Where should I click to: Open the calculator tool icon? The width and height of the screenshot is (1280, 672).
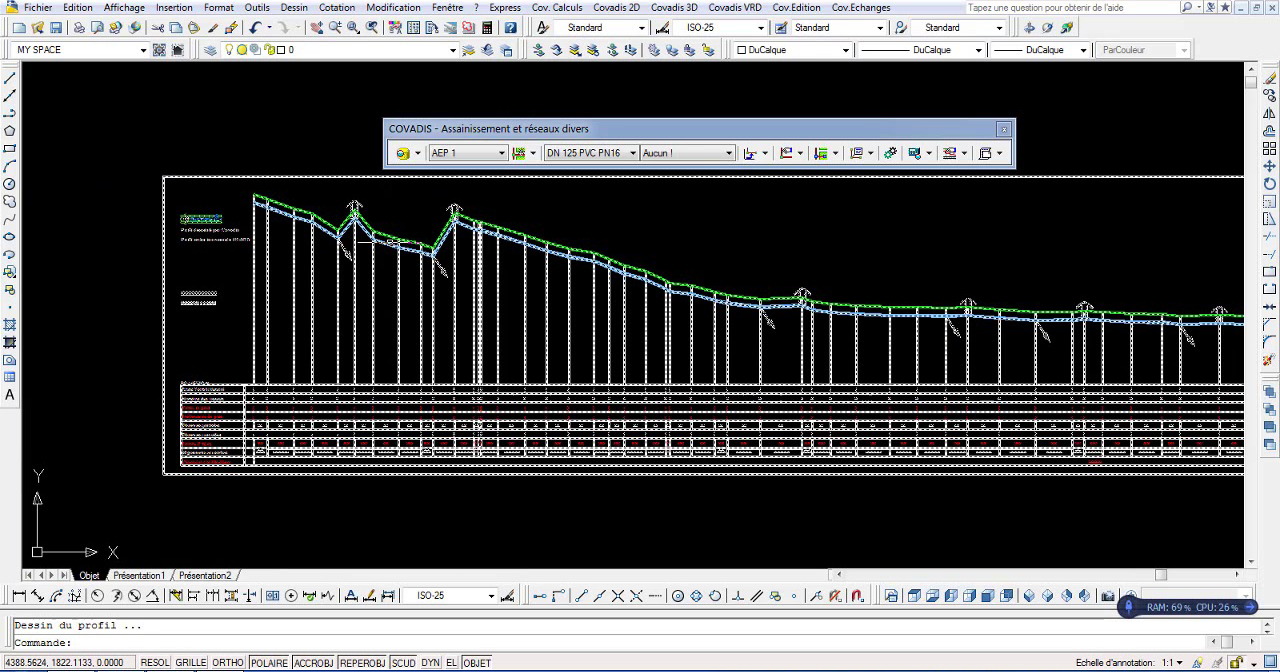[487, 28]
